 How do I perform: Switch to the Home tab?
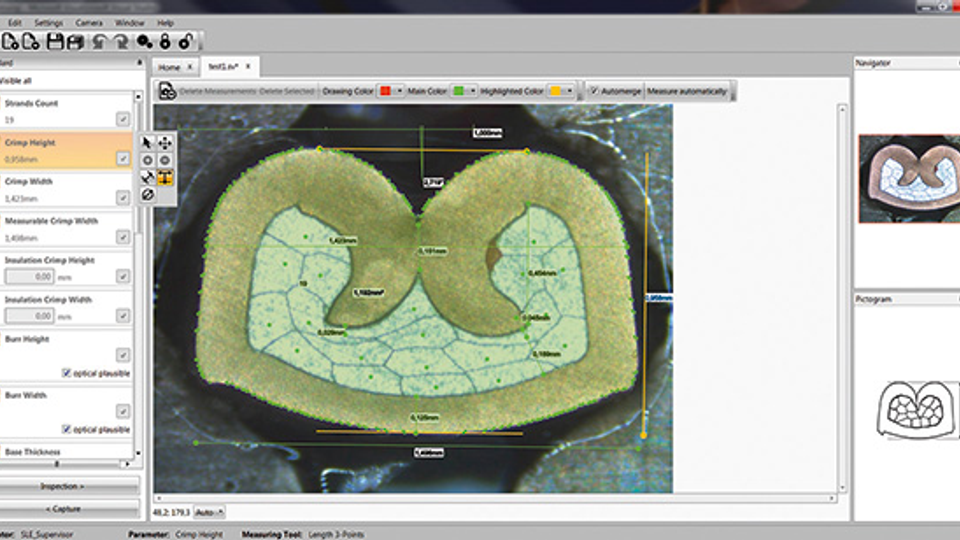tap(169, 67)
